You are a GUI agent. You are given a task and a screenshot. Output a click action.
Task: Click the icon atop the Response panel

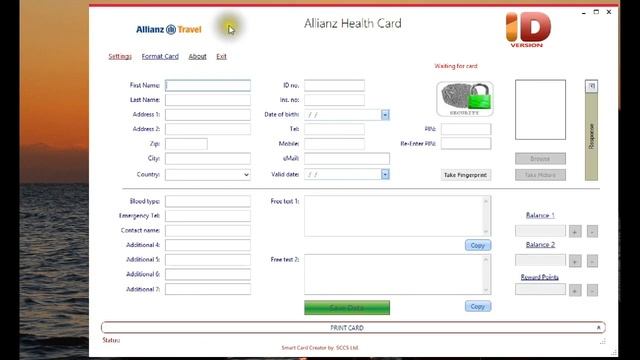coord(591,86)
